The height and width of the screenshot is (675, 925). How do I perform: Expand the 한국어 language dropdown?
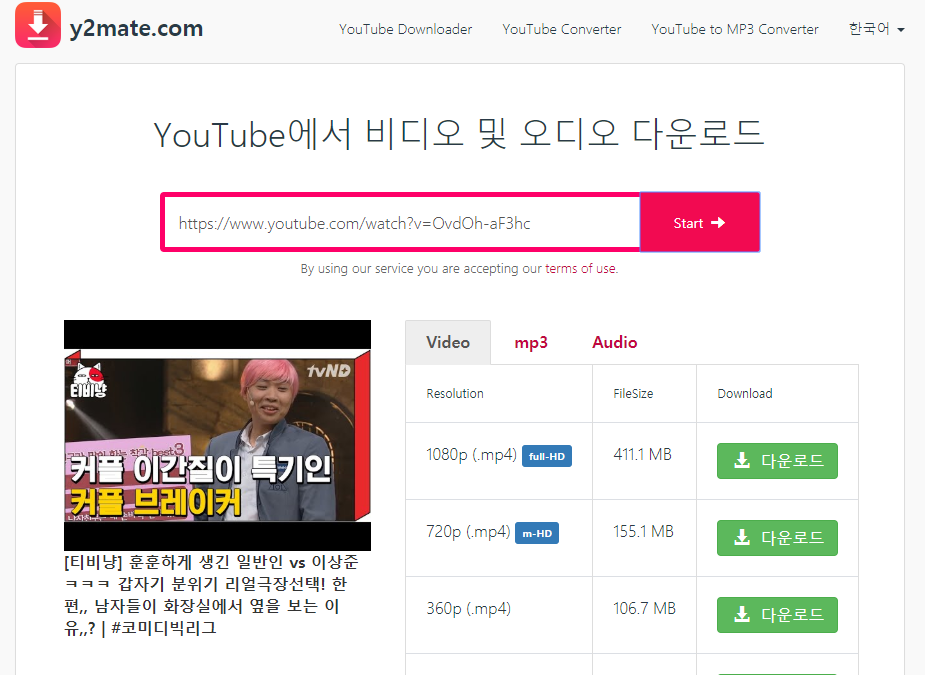pyautogui.click(x=876, y=29)
